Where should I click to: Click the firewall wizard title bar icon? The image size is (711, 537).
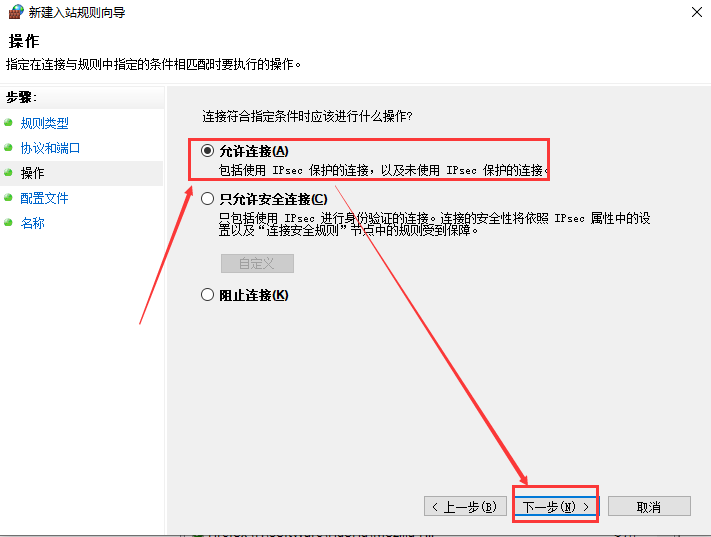tap(16, 12)
